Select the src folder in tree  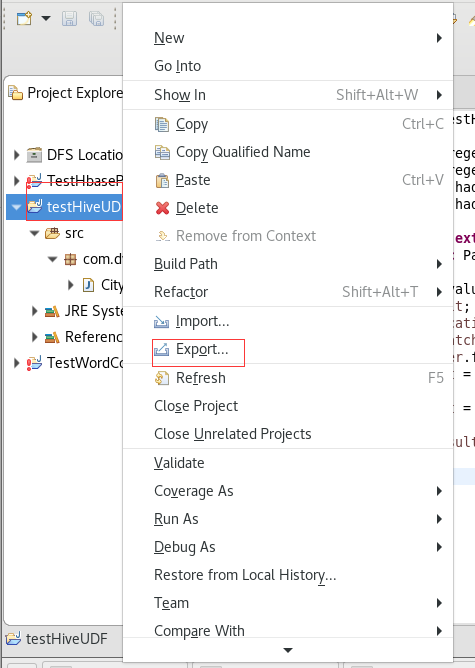[x=74, y=233]
